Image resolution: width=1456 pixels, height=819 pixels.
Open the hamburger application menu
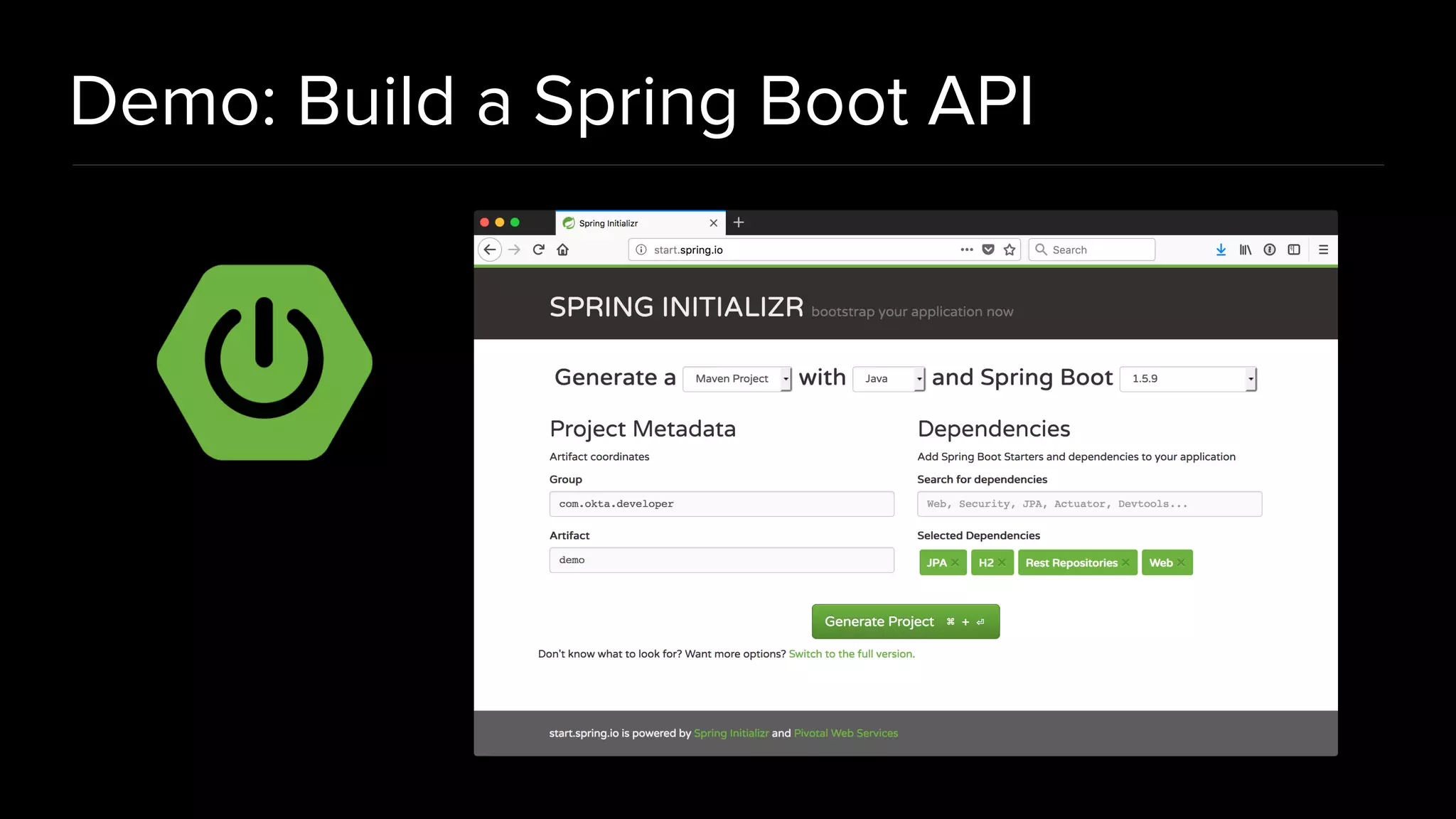pyautogui.click(x=1323, y=250)
